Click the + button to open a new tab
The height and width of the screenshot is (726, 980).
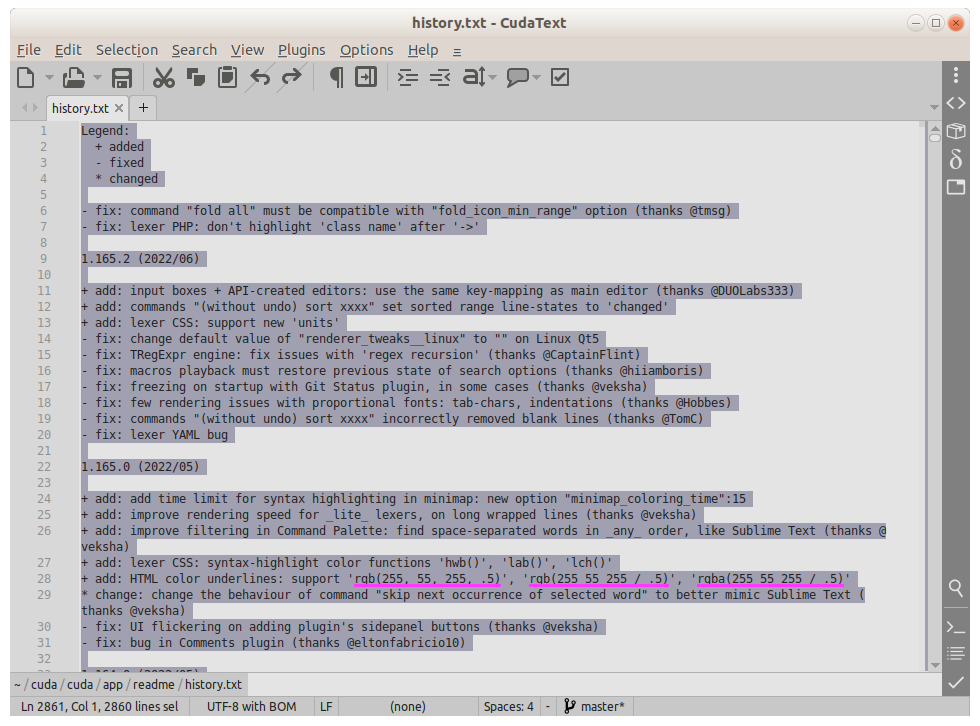coord(142,108)
